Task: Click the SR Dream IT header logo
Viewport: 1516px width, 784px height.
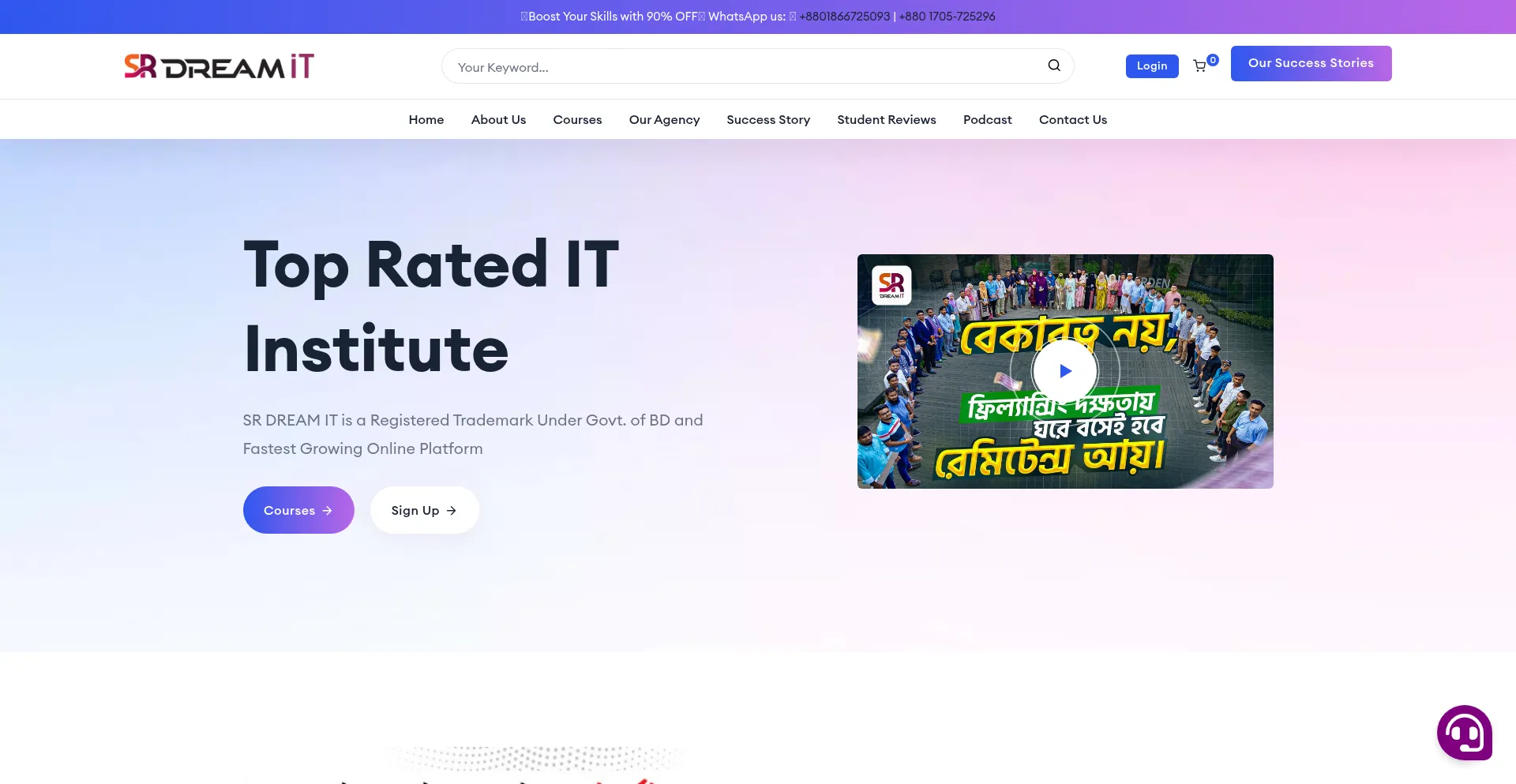Action: pos(219,66)
